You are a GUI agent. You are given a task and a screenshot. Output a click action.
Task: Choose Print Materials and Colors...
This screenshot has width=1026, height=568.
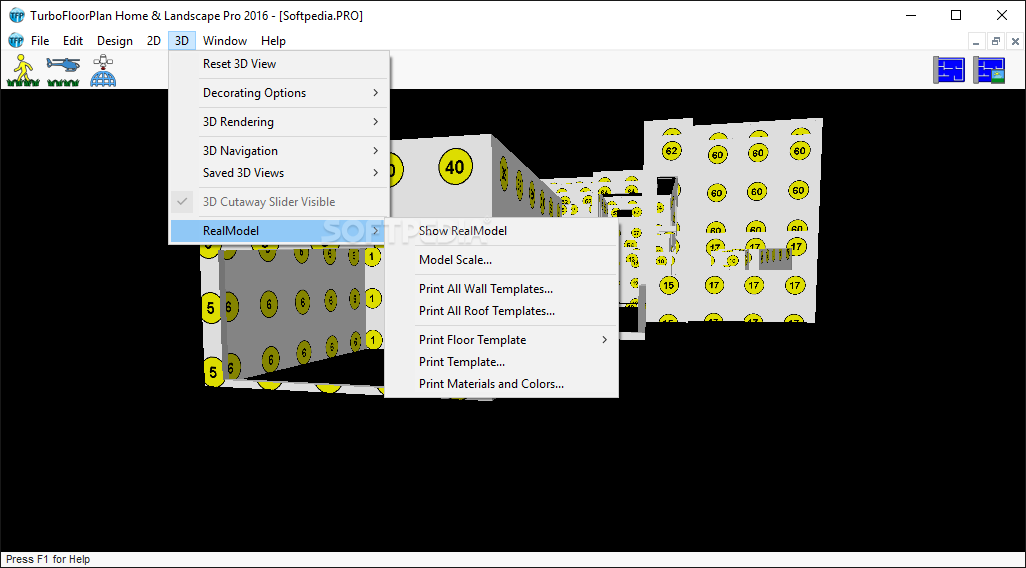click(501, 384)
